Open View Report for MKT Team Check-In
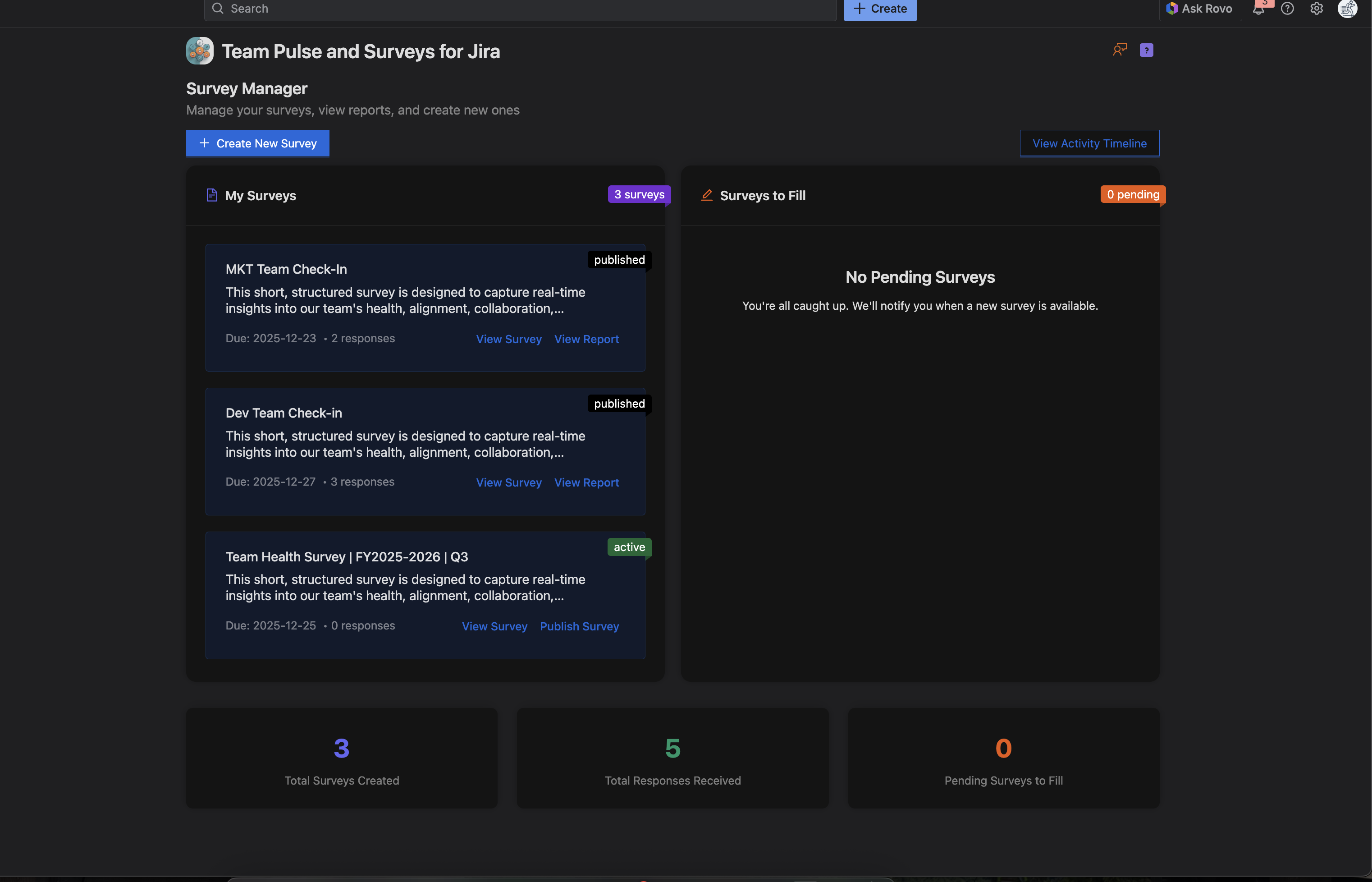The width and height of the screenshot is (1372, 882). (x=586, y=339)
